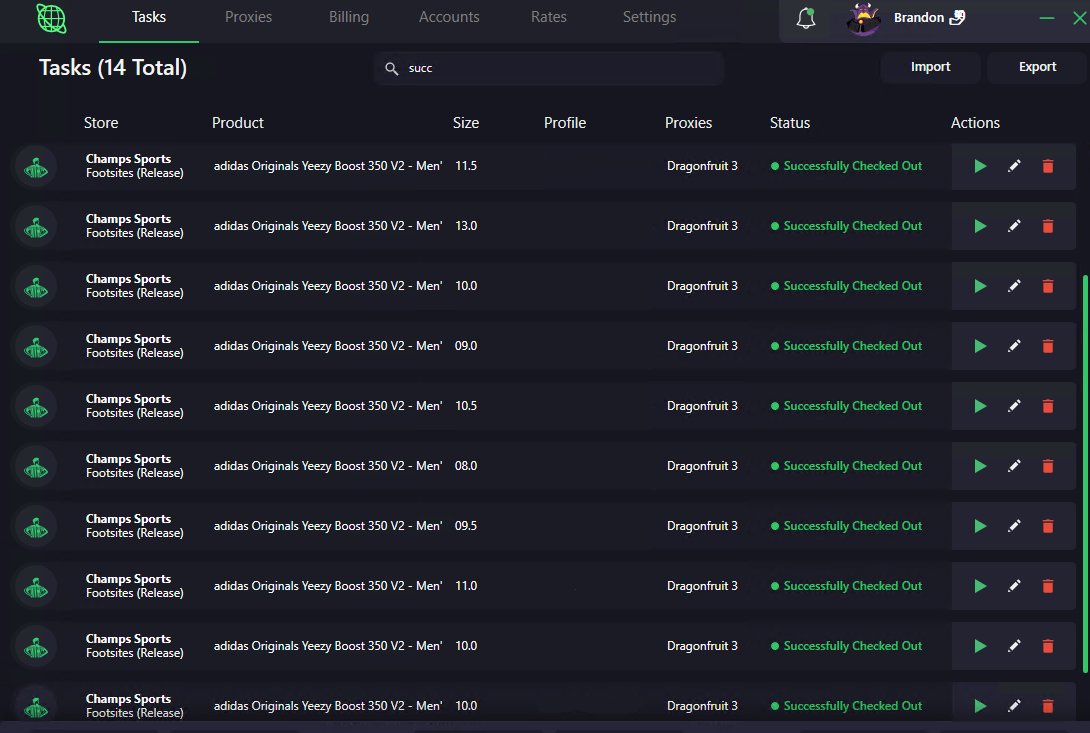Image resolution: width=1090 pixels, height=733 pixels.
Task: Click the size value 09.5 cell
Action: click(466, 526)
